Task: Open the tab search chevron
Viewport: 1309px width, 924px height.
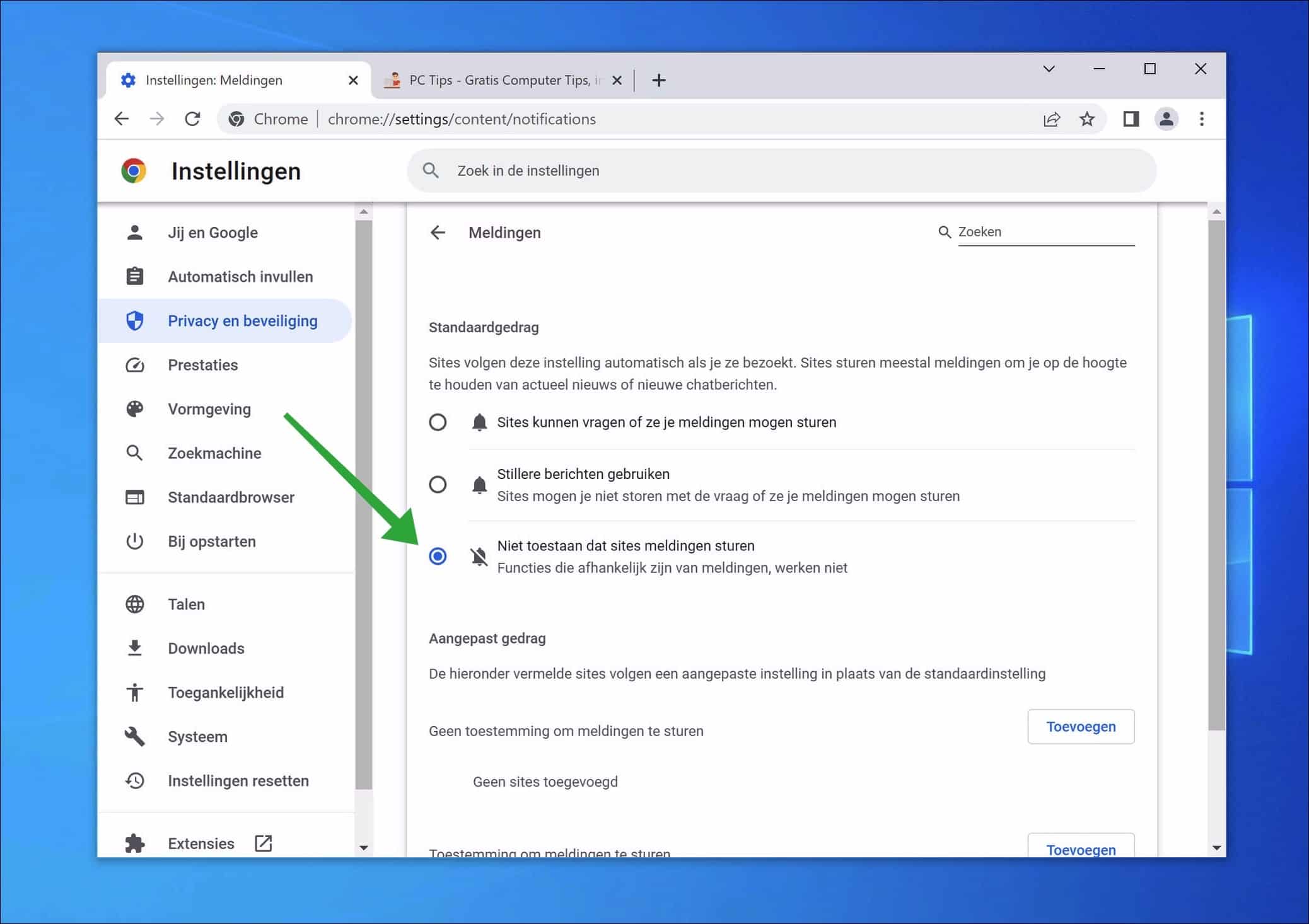Action: click(1049, 69)
